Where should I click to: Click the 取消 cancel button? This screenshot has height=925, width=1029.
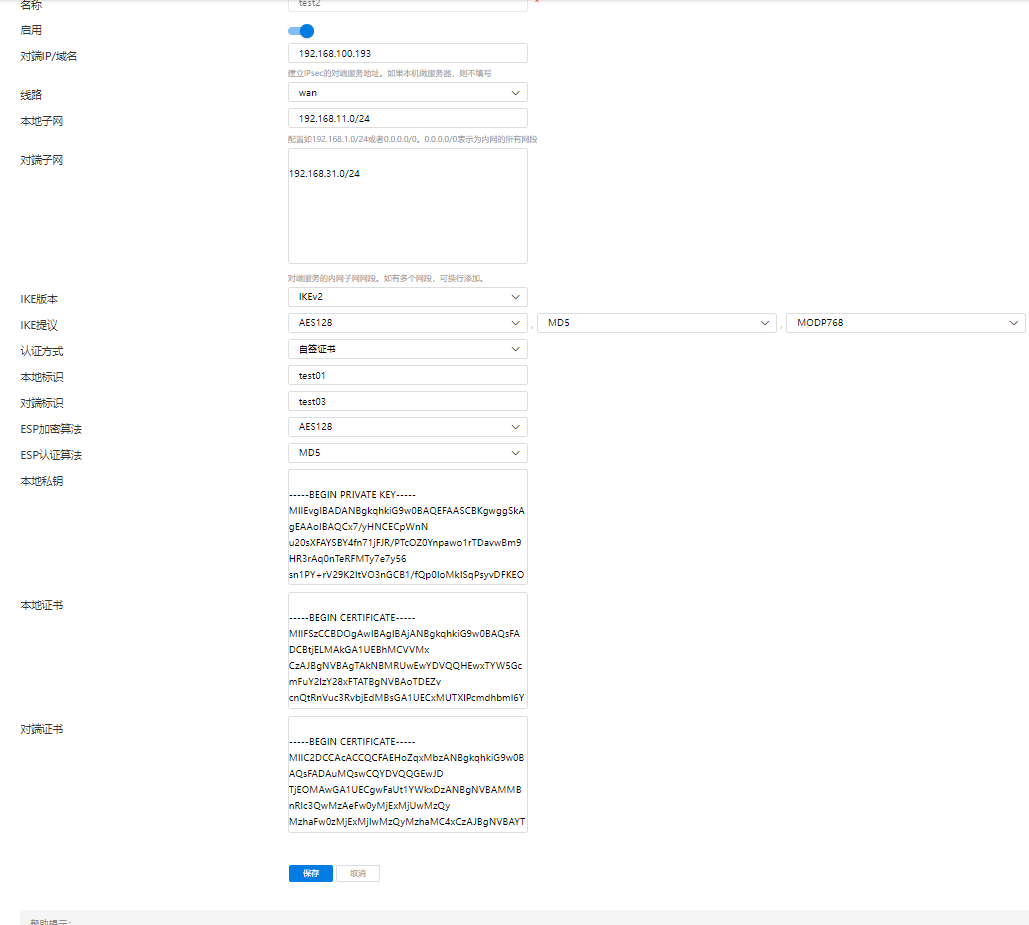(x=358, y=874)
